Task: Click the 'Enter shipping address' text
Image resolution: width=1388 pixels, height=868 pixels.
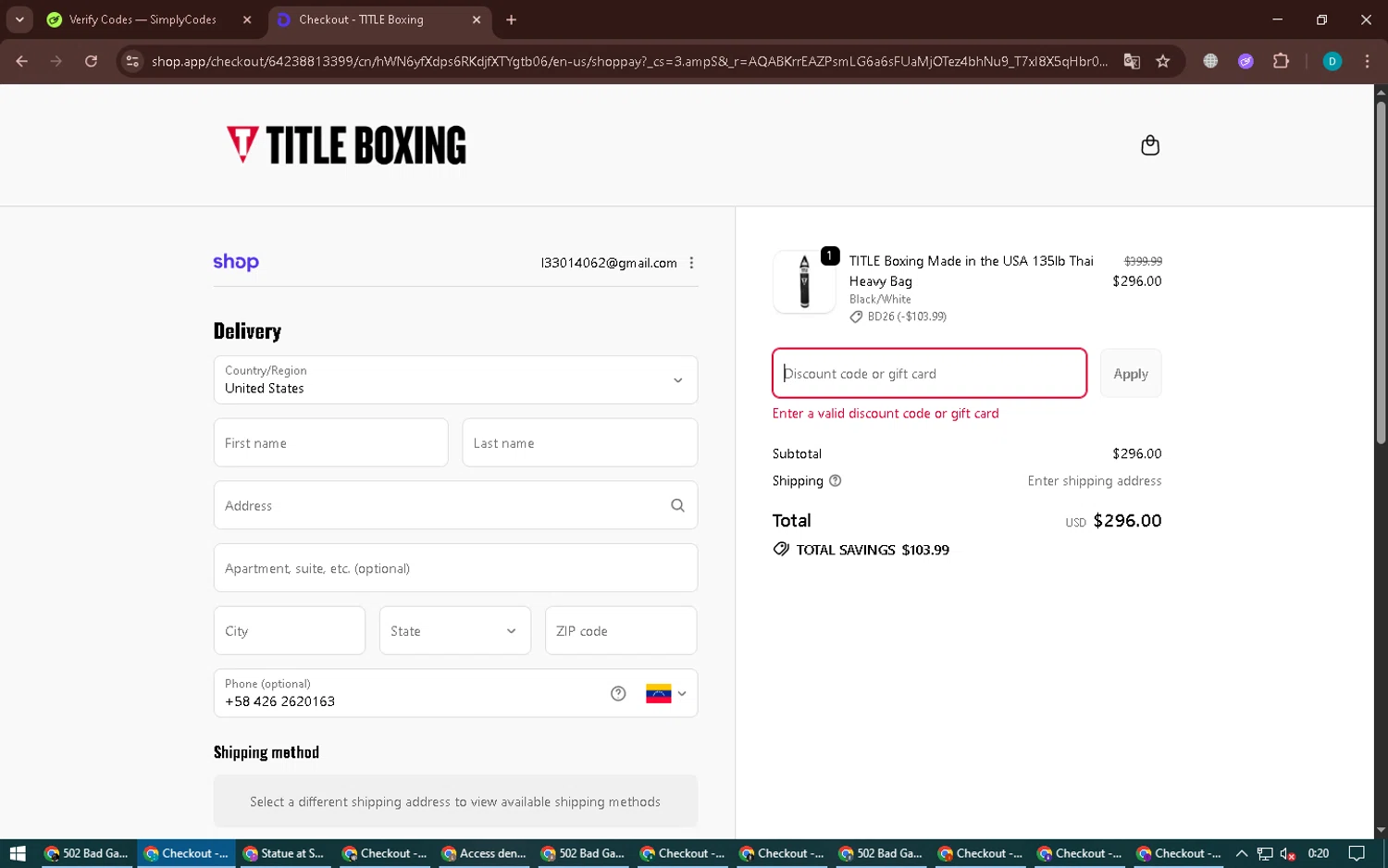Action: pyautogui.click(x=1095, y=481)
